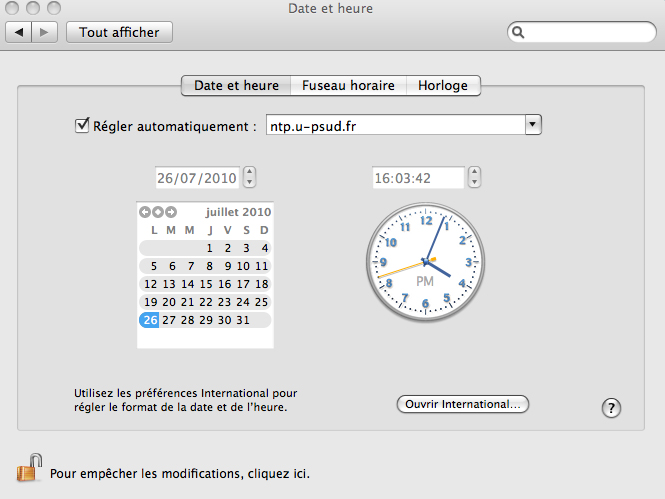Show next month in calendar

point(171,212)
